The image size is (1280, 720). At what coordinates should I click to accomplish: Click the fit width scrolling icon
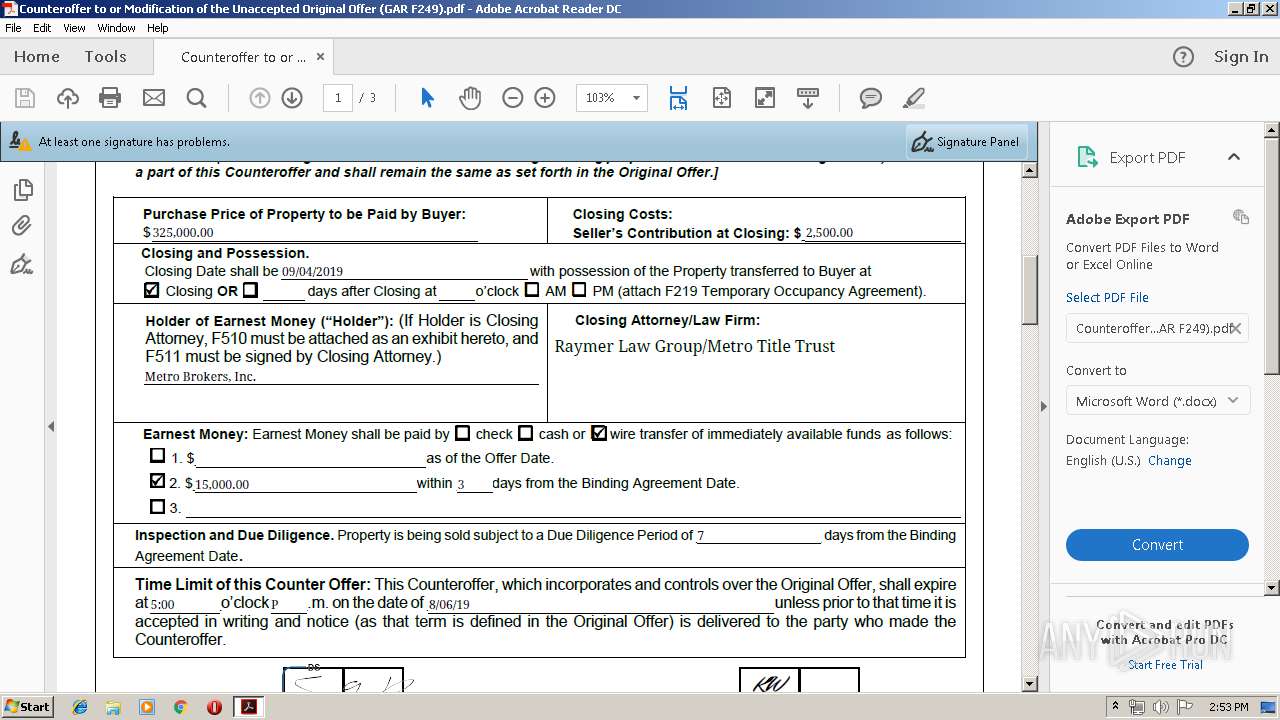pyautogui.click(x=678, y=98)
